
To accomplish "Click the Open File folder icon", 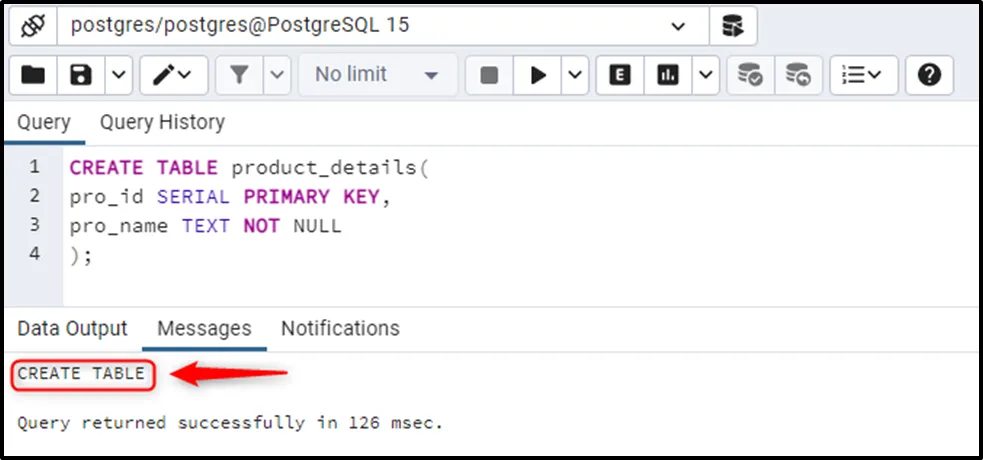I will [33, 74].
